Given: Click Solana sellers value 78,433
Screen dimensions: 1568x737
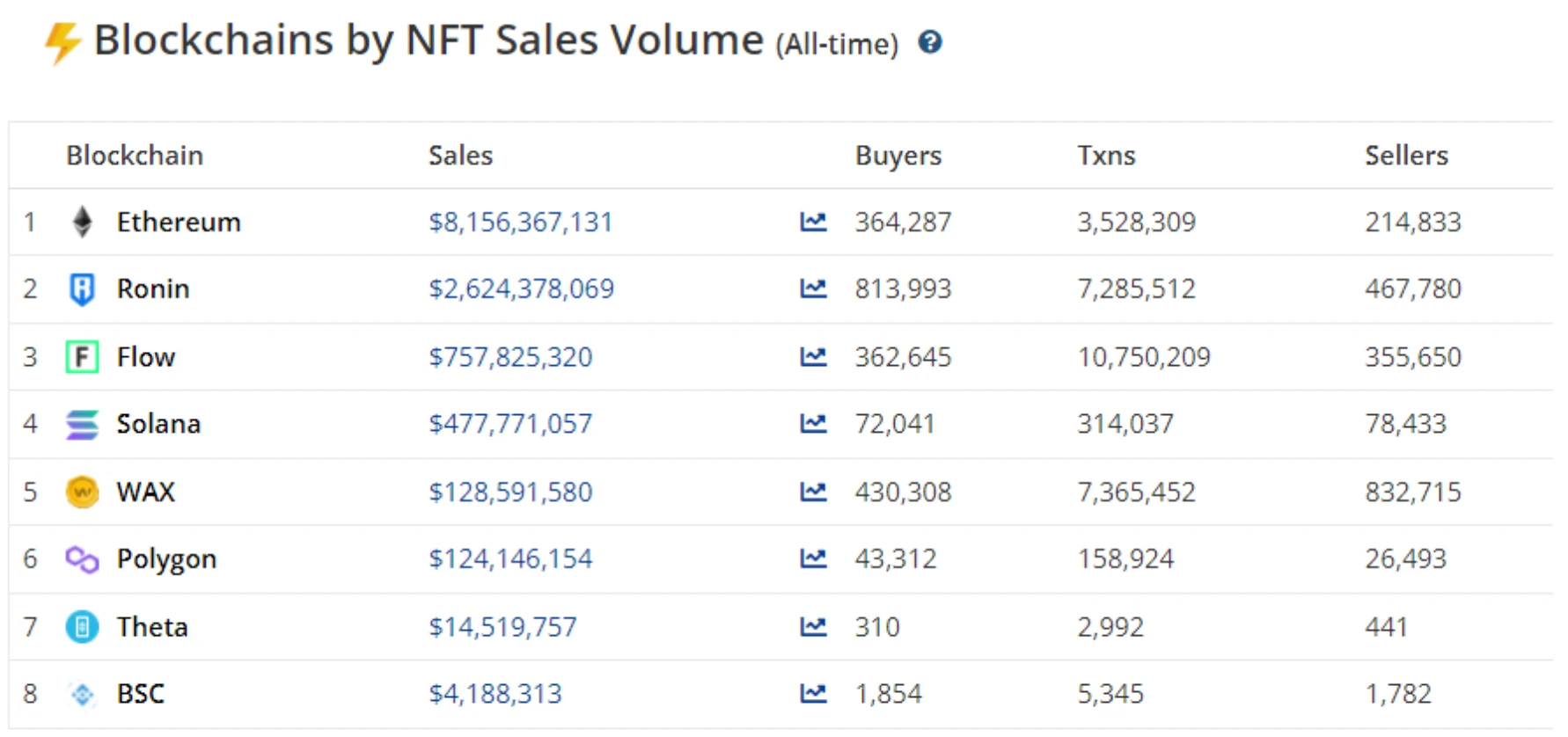Looking at the screenshot, I should (x=1405, y=423).
